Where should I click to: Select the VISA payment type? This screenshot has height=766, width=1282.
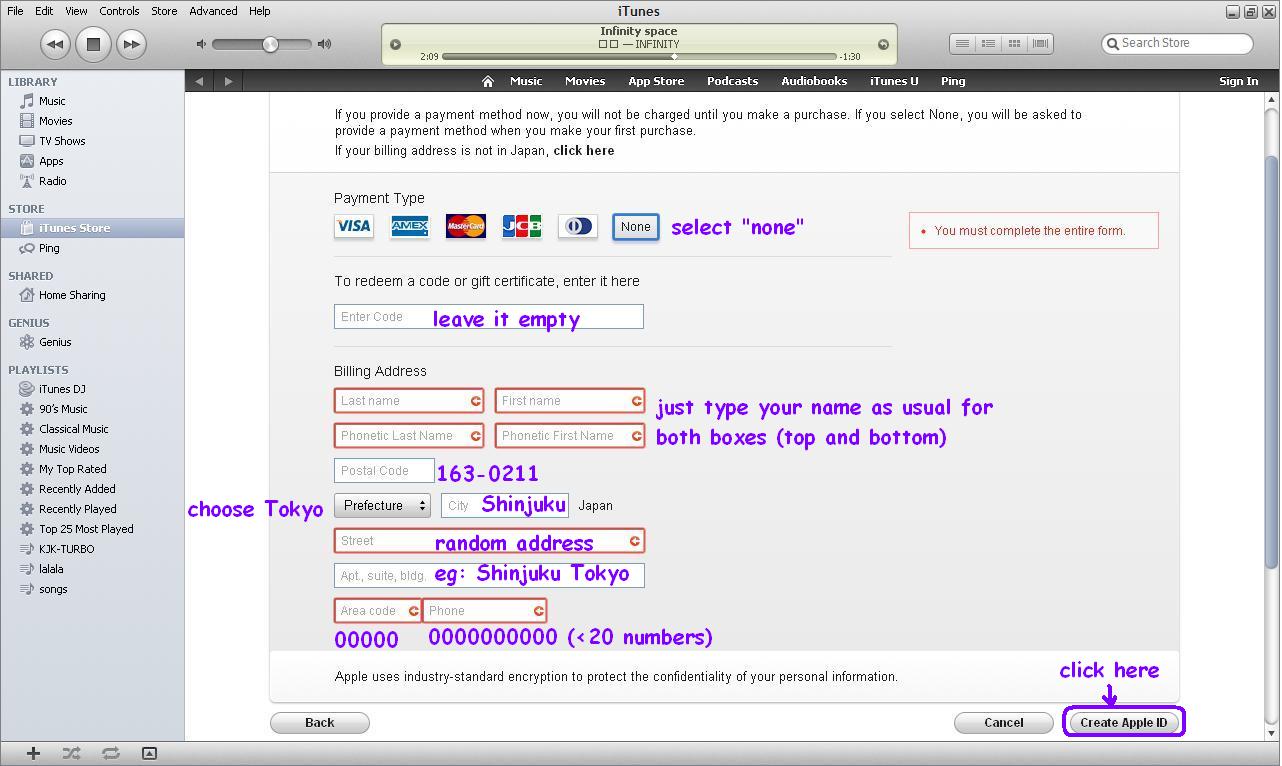(354, 227)
